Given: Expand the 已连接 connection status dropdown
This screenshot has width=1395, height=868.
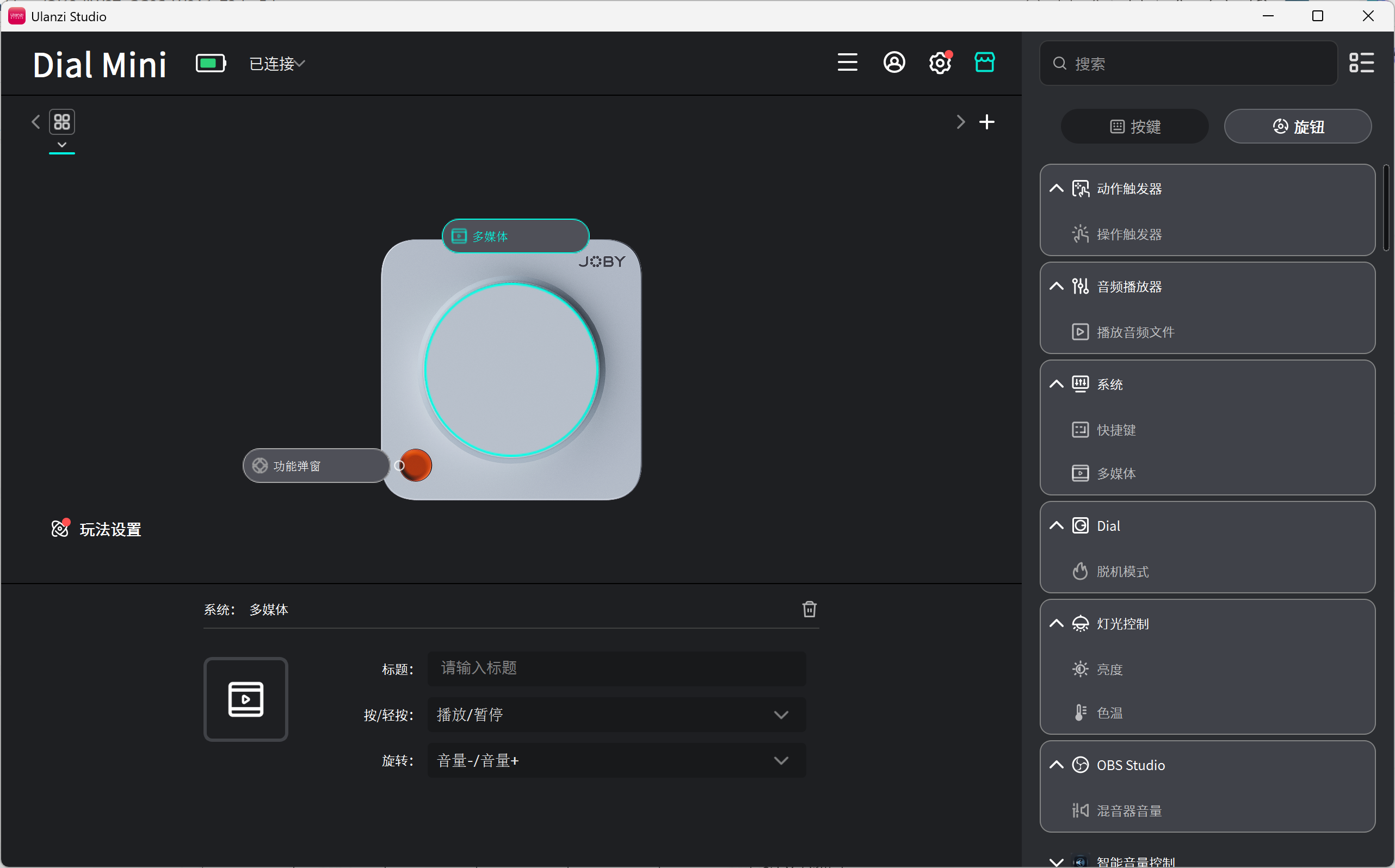Looking at the screenshot, I should point(277,64).
